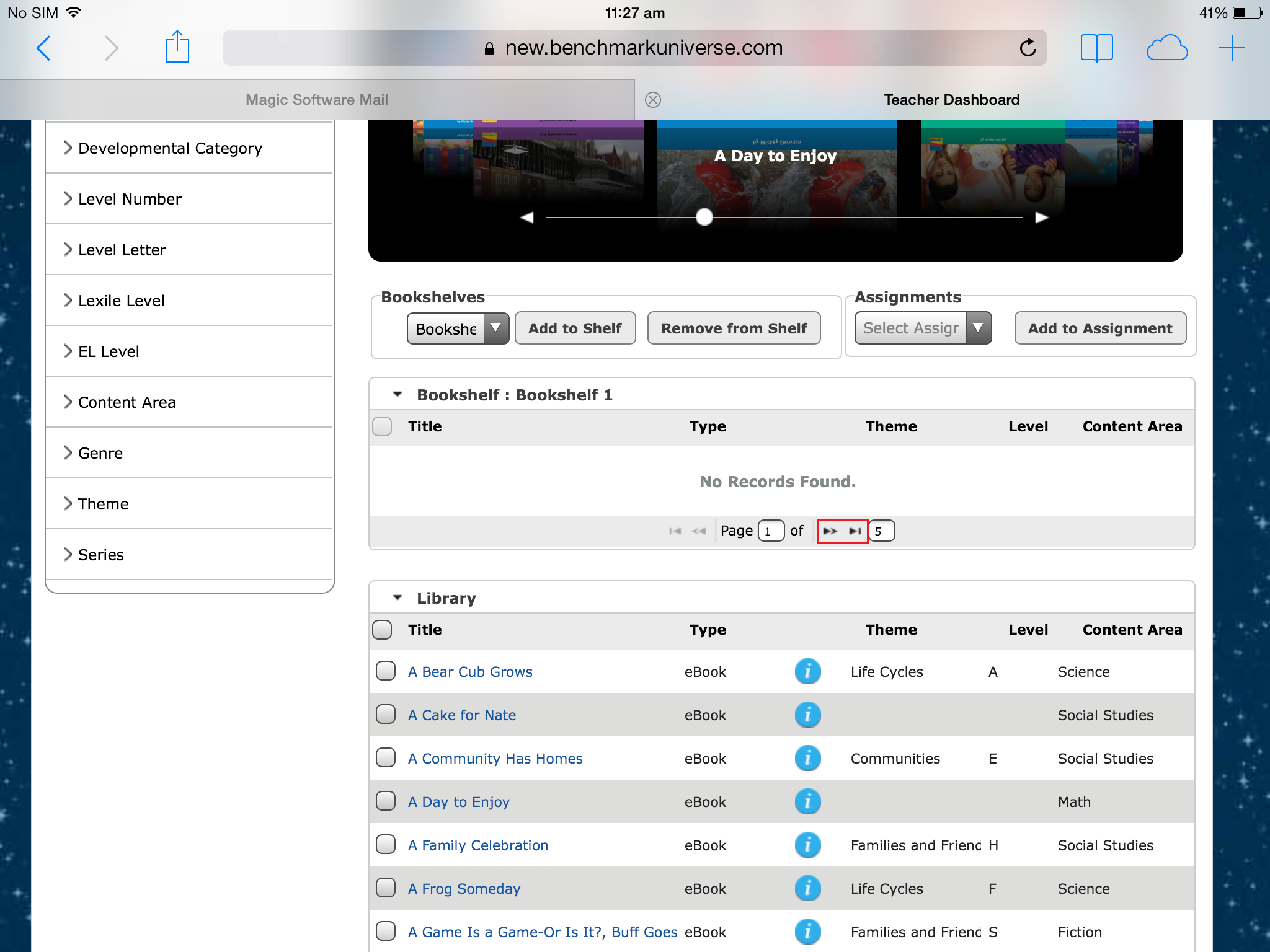
Task: Check A Cake for Nate row
Action: [x=386, y=714]
